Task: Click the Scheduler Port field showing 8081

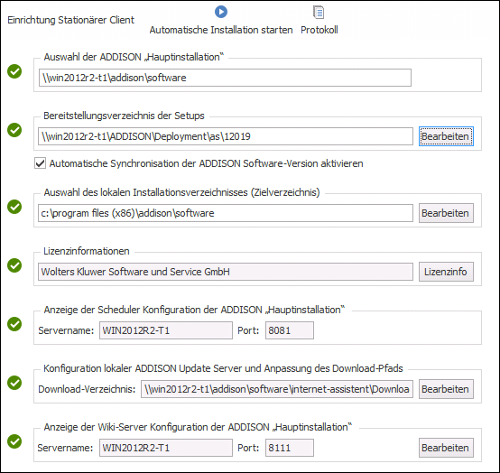Action: coord(289,330)
